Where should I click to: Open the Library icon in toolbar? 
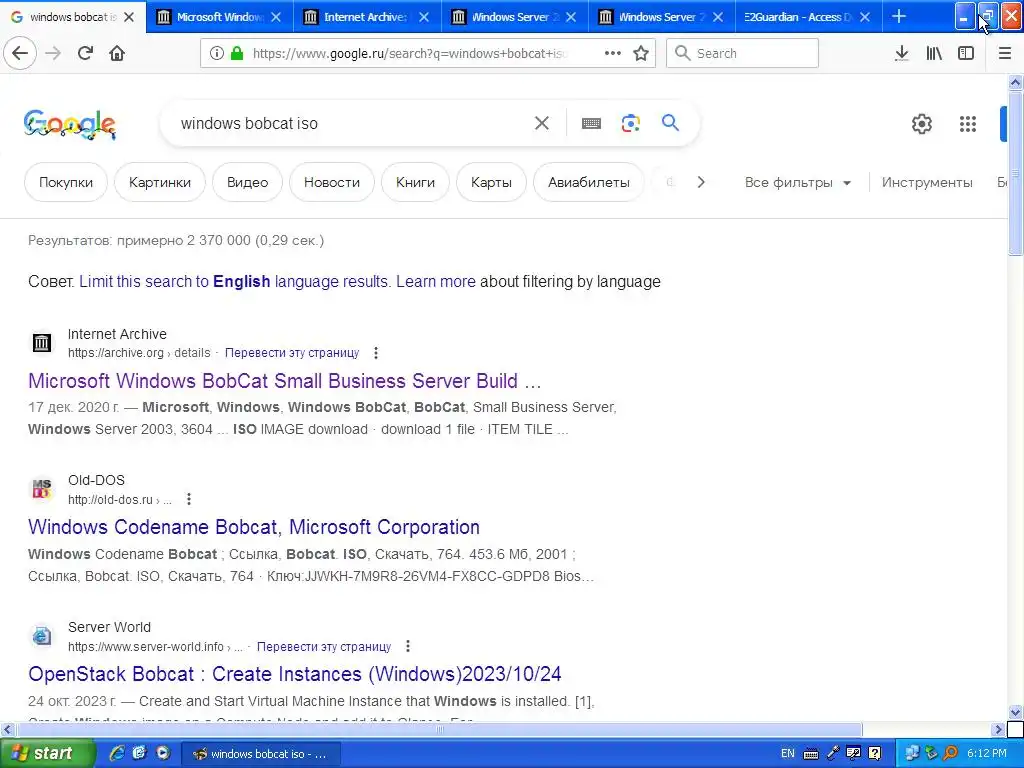pos(934,53)
